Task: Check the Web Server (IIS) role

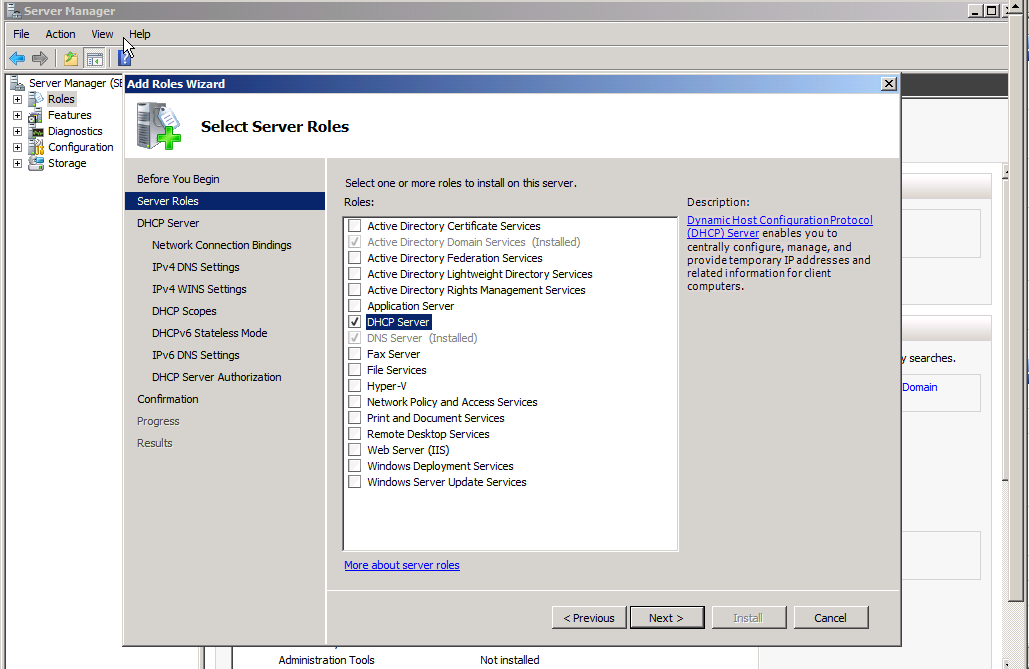Action: point(354,450)
